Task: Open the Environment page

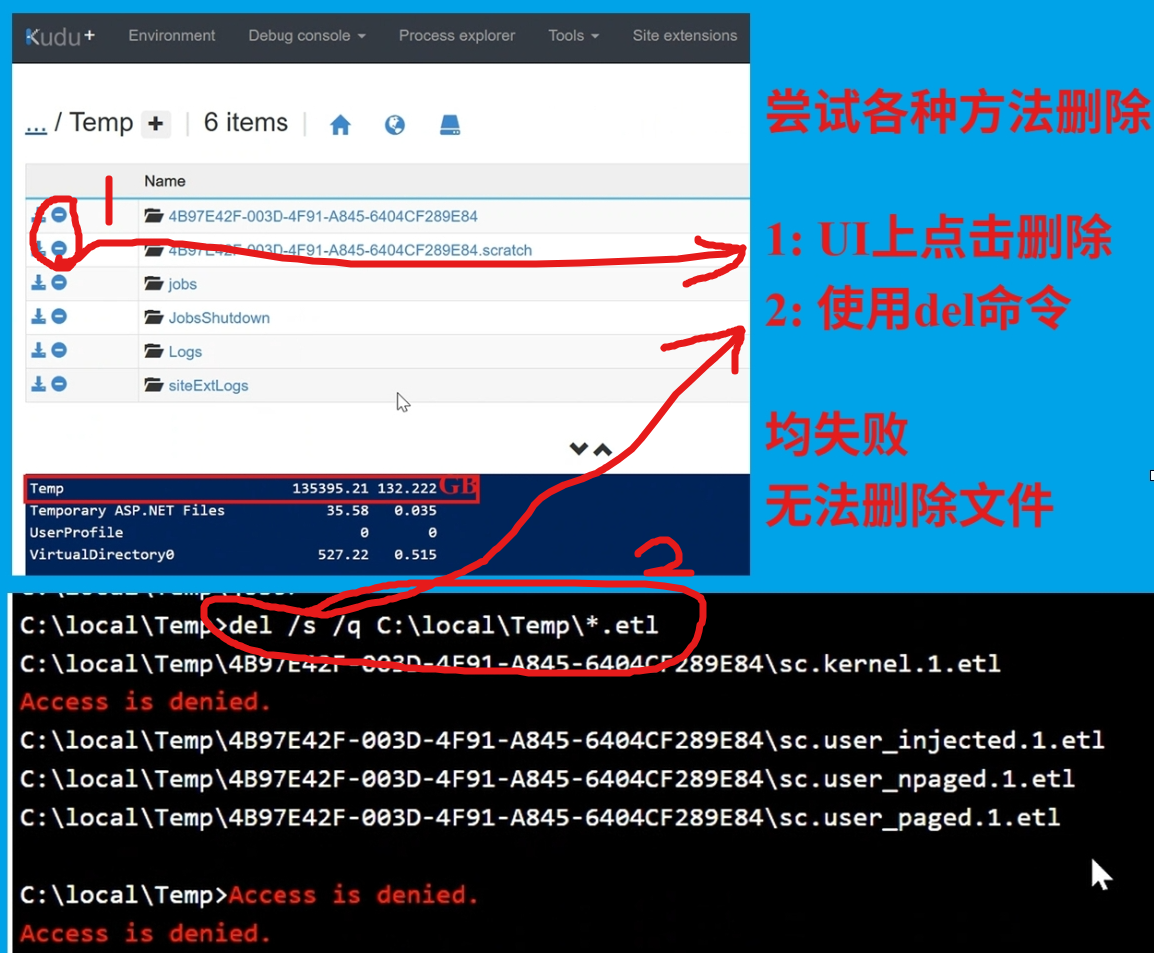Action: 171,36
